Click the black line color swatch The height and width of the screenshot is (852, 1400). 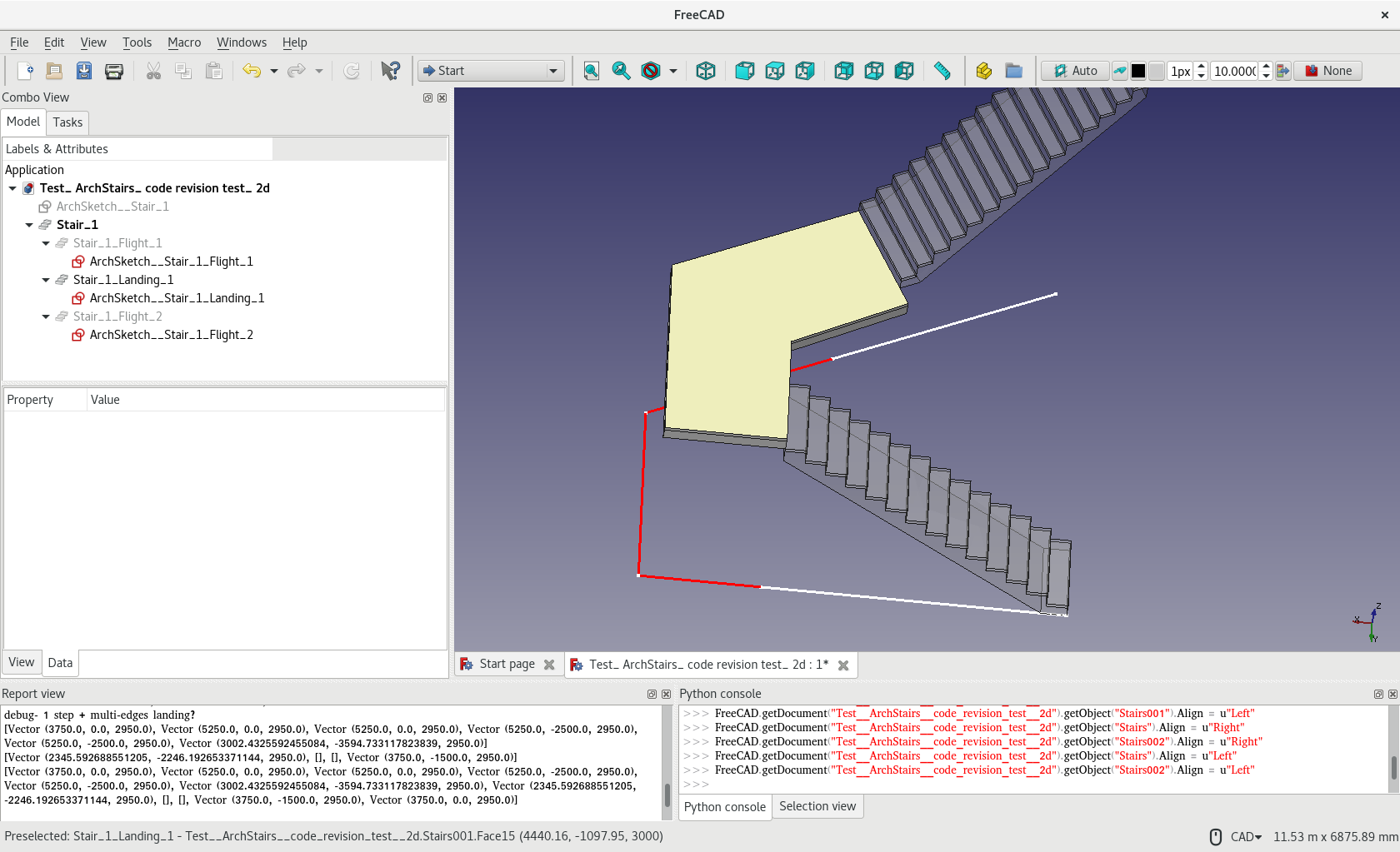pos(1138,71)
